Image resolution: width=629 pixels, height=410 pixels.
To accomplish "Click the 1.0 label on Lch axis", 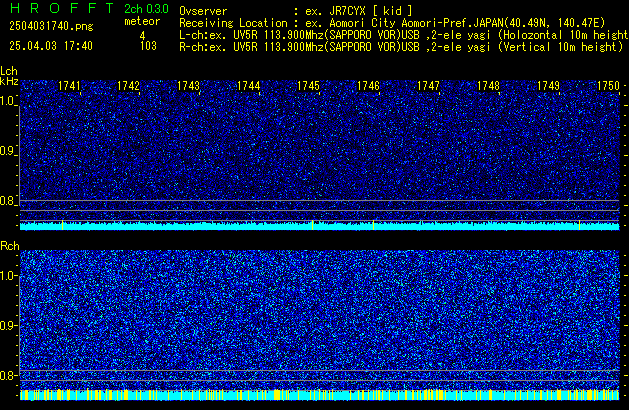I will (x=8, y=101).
